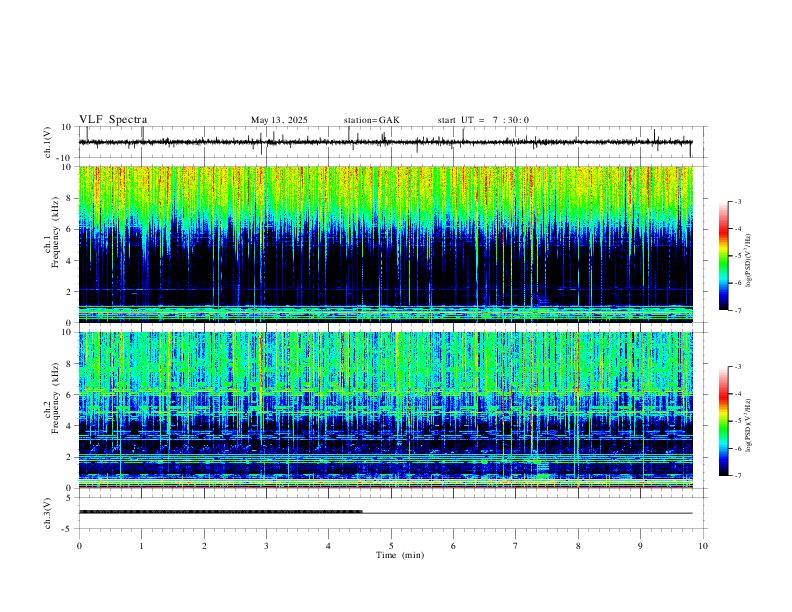The height and width of the screenshot is (612, 792).
Task: Click the ch.2 spectrogram color scale bar
Action: [723, 421]
